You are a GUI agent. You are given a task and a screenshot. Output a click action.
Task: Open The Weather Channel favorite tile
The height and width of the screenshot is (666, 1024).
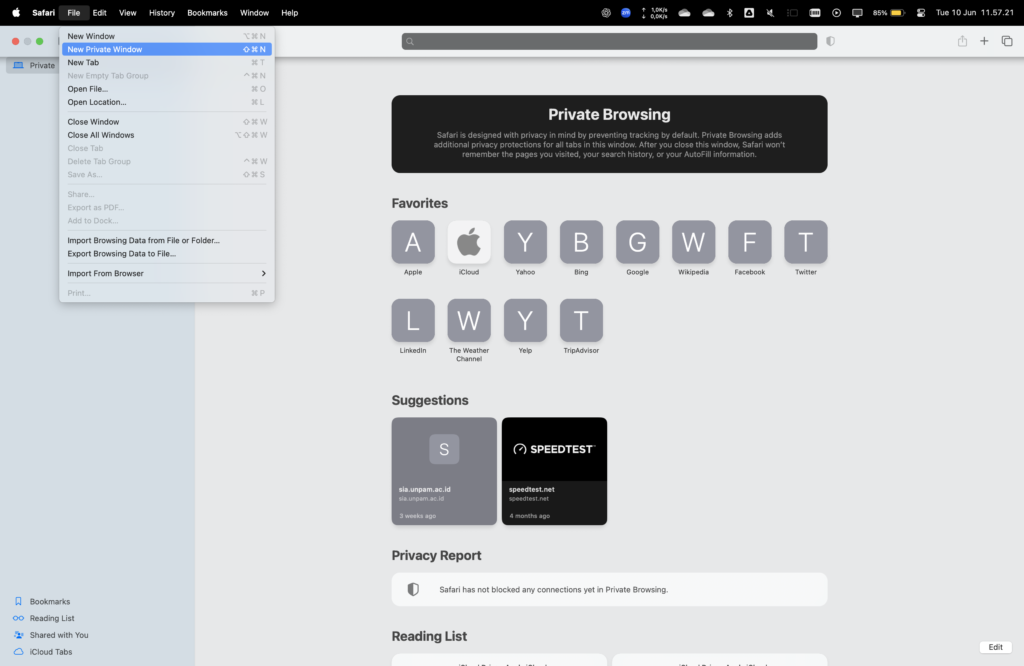(x=469, y=321)
